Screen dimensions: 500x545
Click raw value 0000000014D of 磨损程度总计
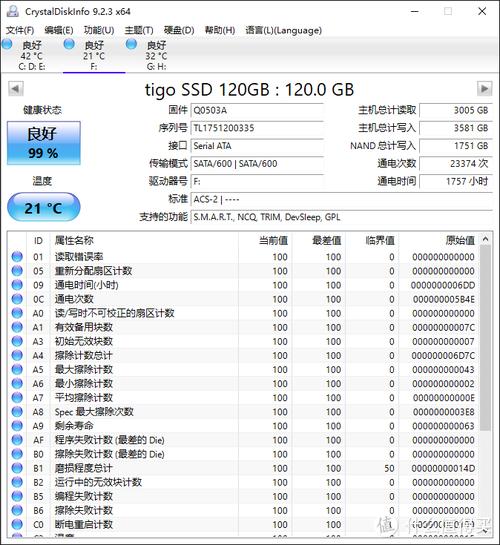(443, 468)
